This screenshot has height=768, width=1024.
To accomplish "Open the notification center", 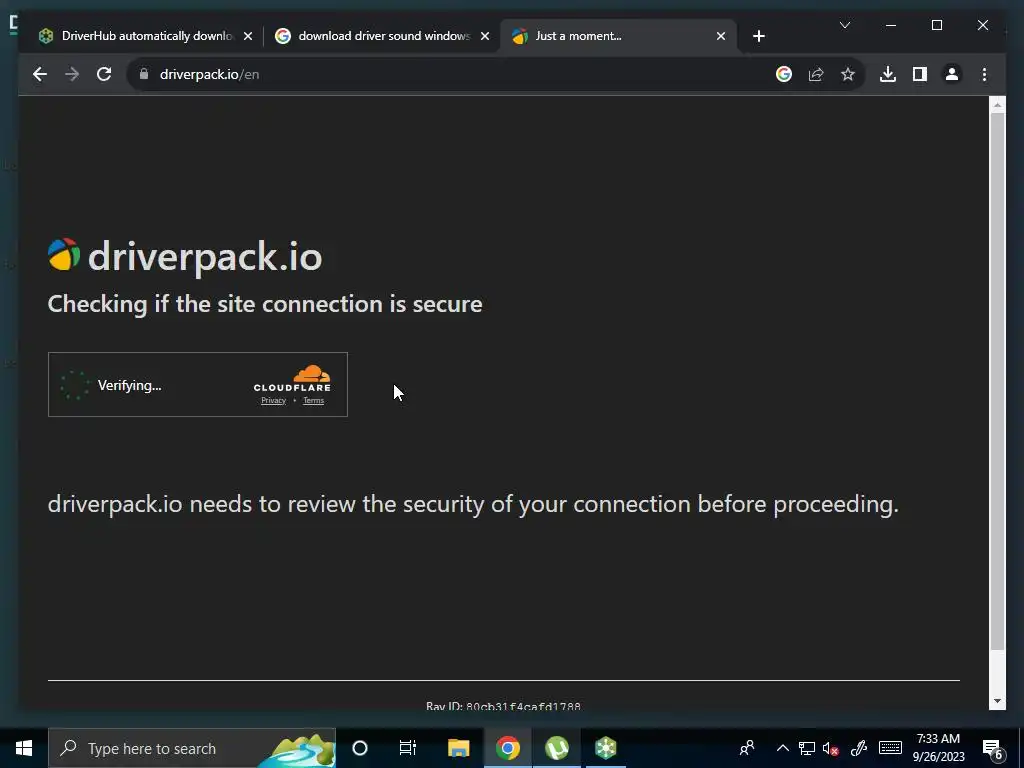I will (x=993, y=749).
